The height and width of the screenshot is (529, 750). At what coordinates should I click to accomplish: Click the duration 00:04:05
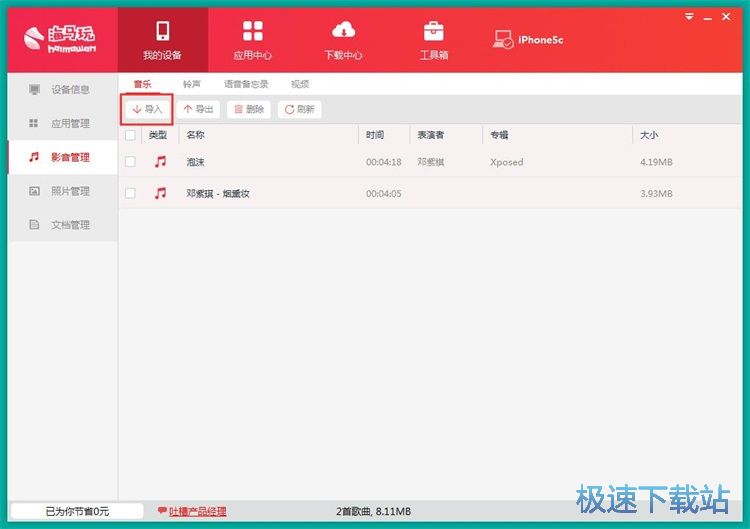384,194
